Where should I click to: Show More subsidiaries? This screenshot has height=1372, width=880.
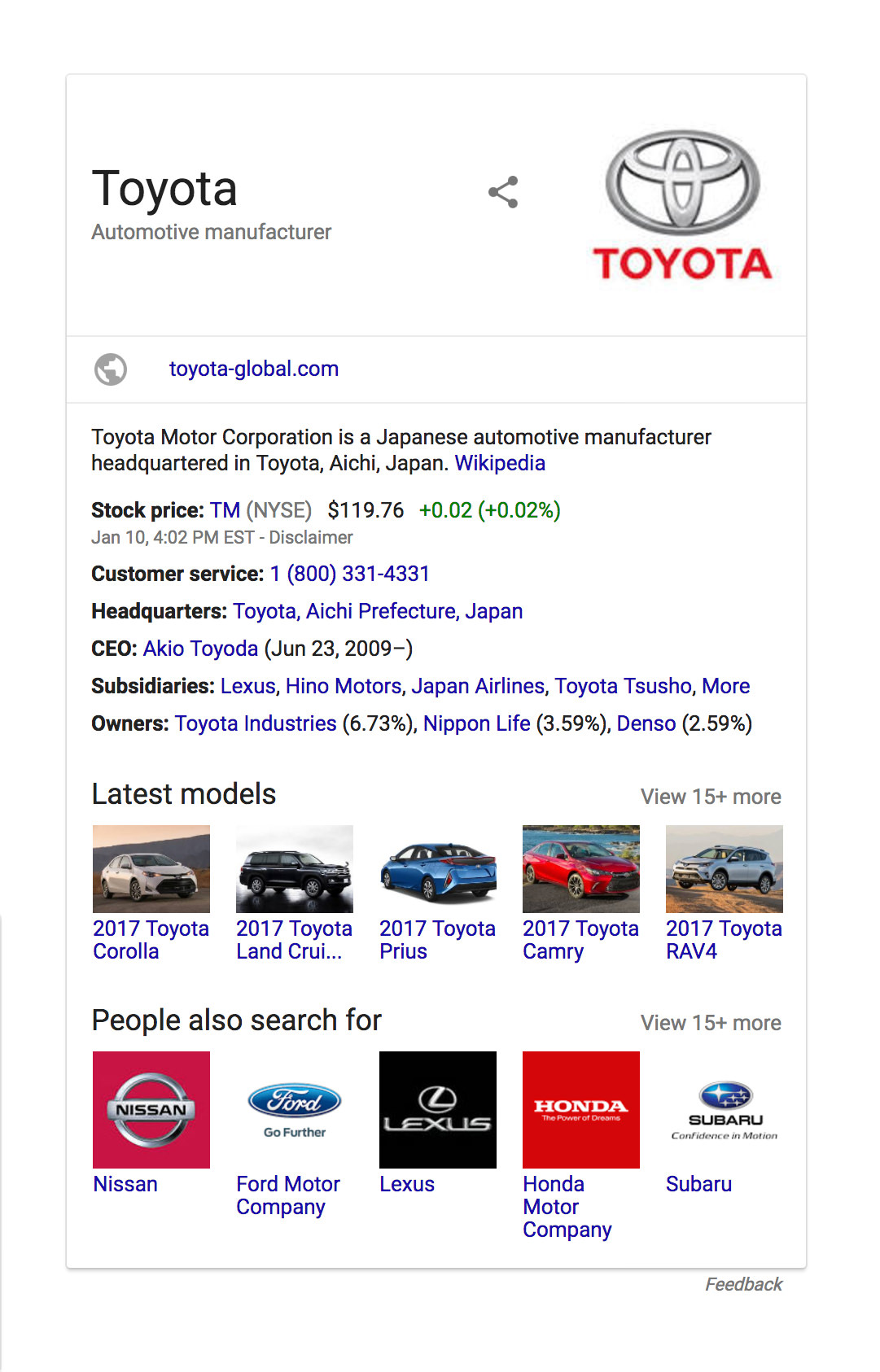pyautogui.click(x=726, y=686)
